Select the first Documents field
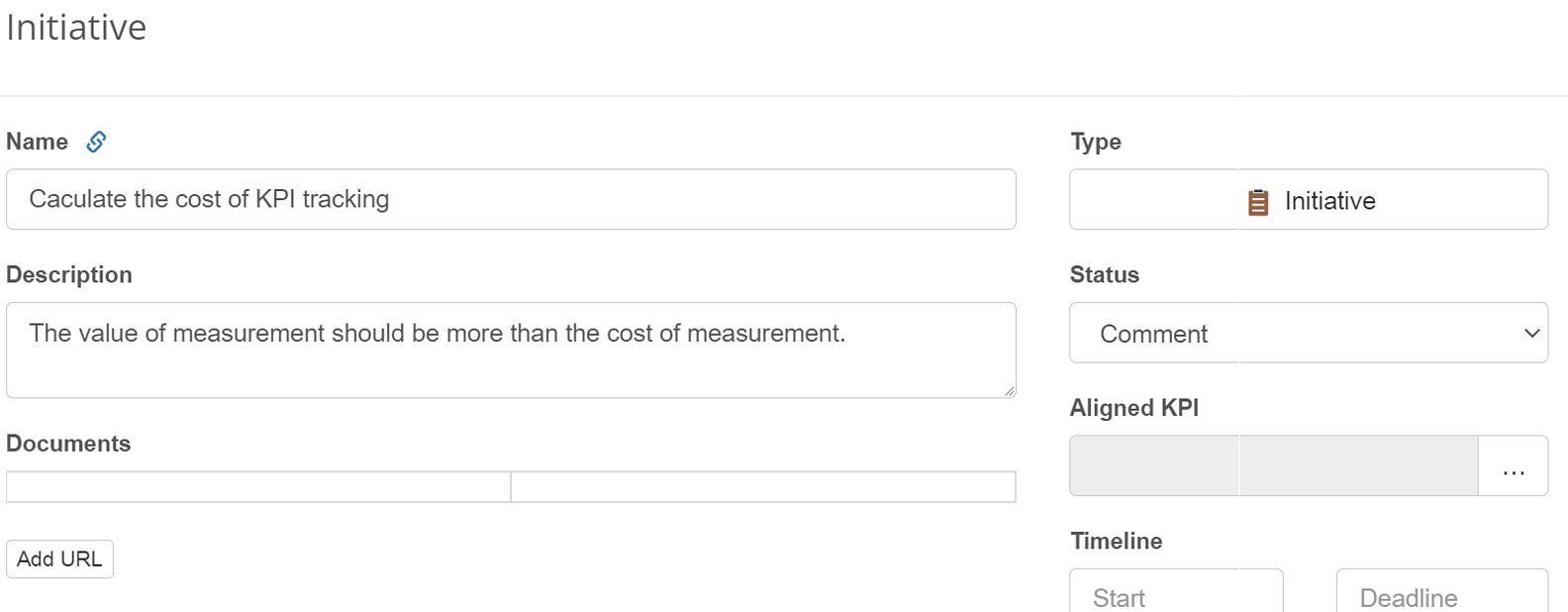The width and height of the screenshot is (1568, 612). point(257,486)
